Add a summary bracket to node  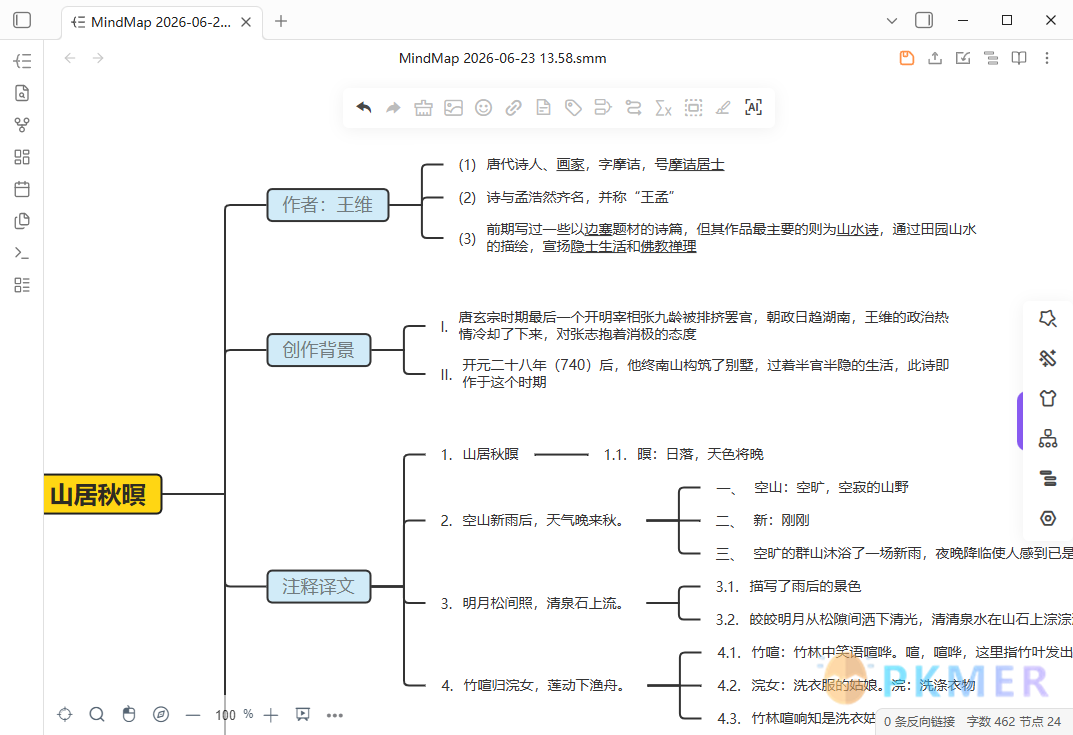(x=603, y=107)
